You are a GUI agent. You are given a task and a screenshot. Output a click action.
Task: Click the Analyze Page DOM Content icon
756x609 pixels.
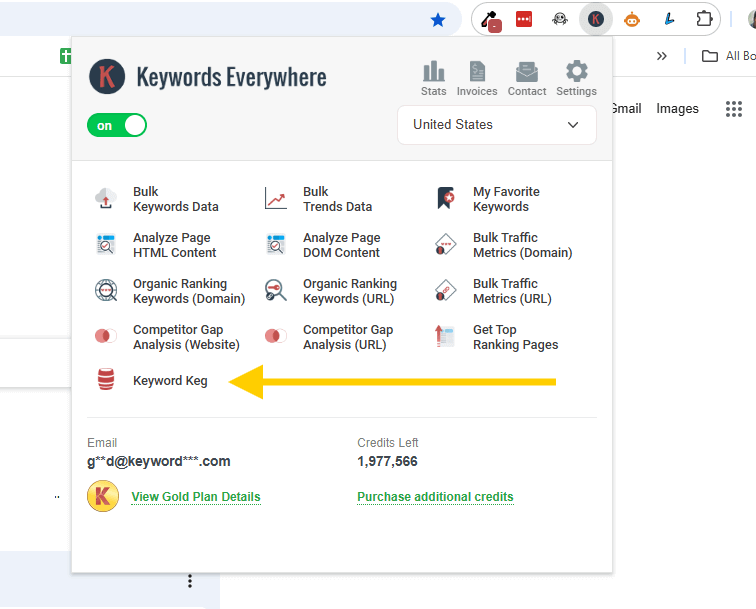(276, 244)
